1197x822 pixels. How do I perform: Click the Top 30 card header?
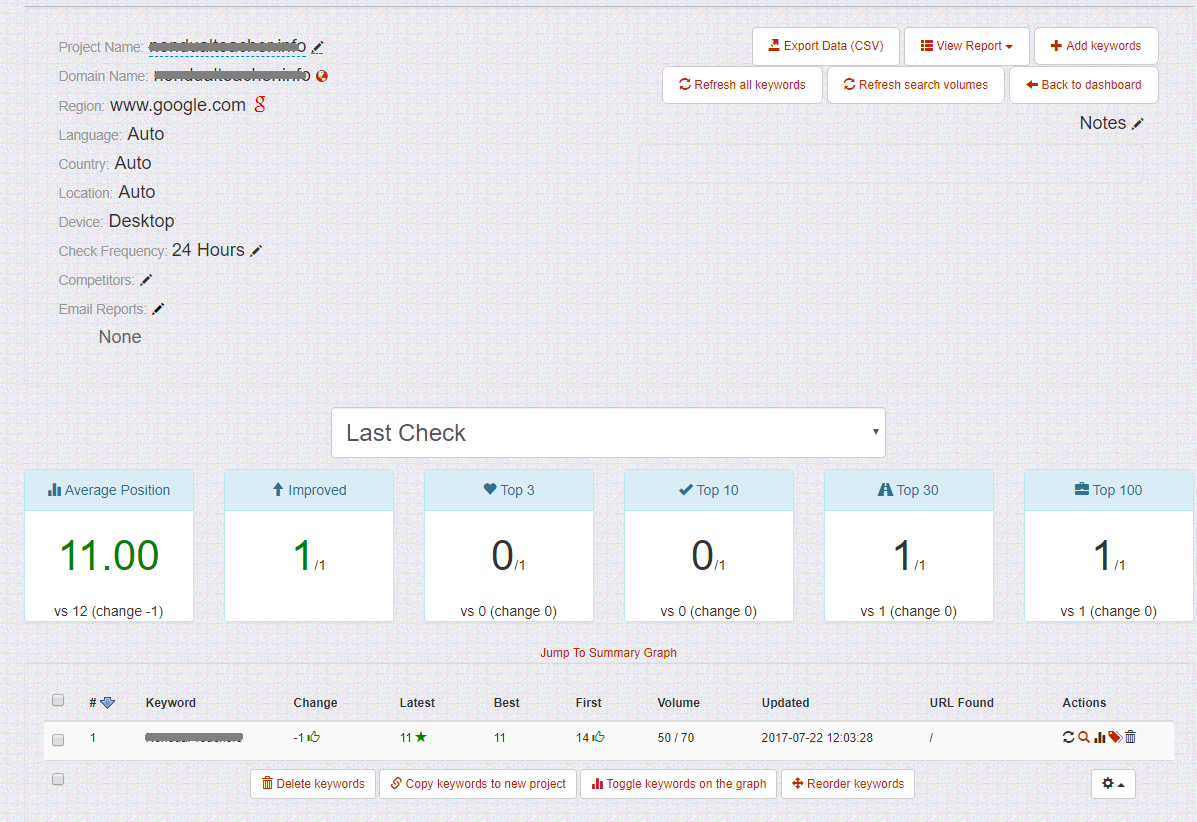tap(909, 490)
